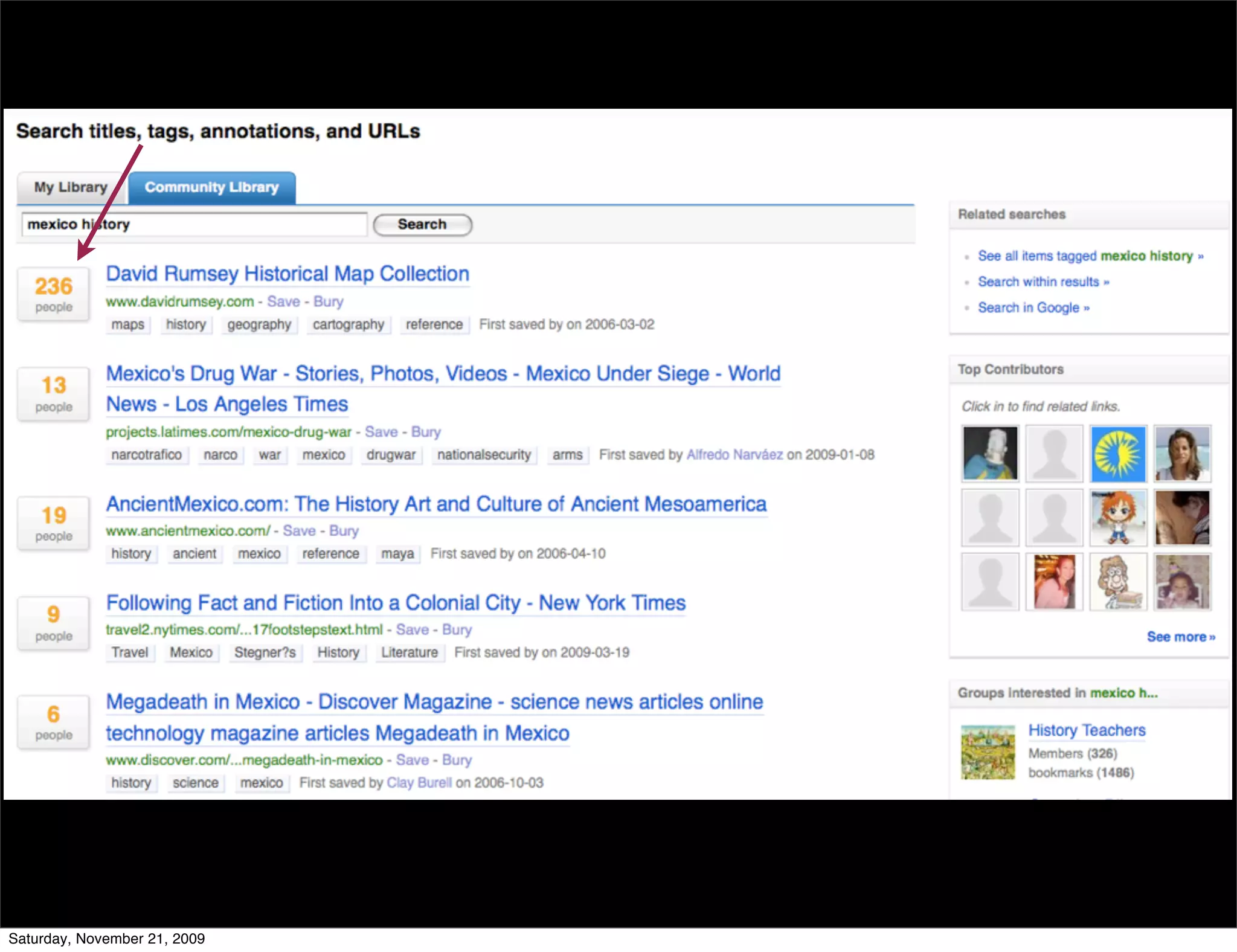Click the curly-haired cartoon contributor avatar
Screen dimensions: 1237x952
[1117, 582]
